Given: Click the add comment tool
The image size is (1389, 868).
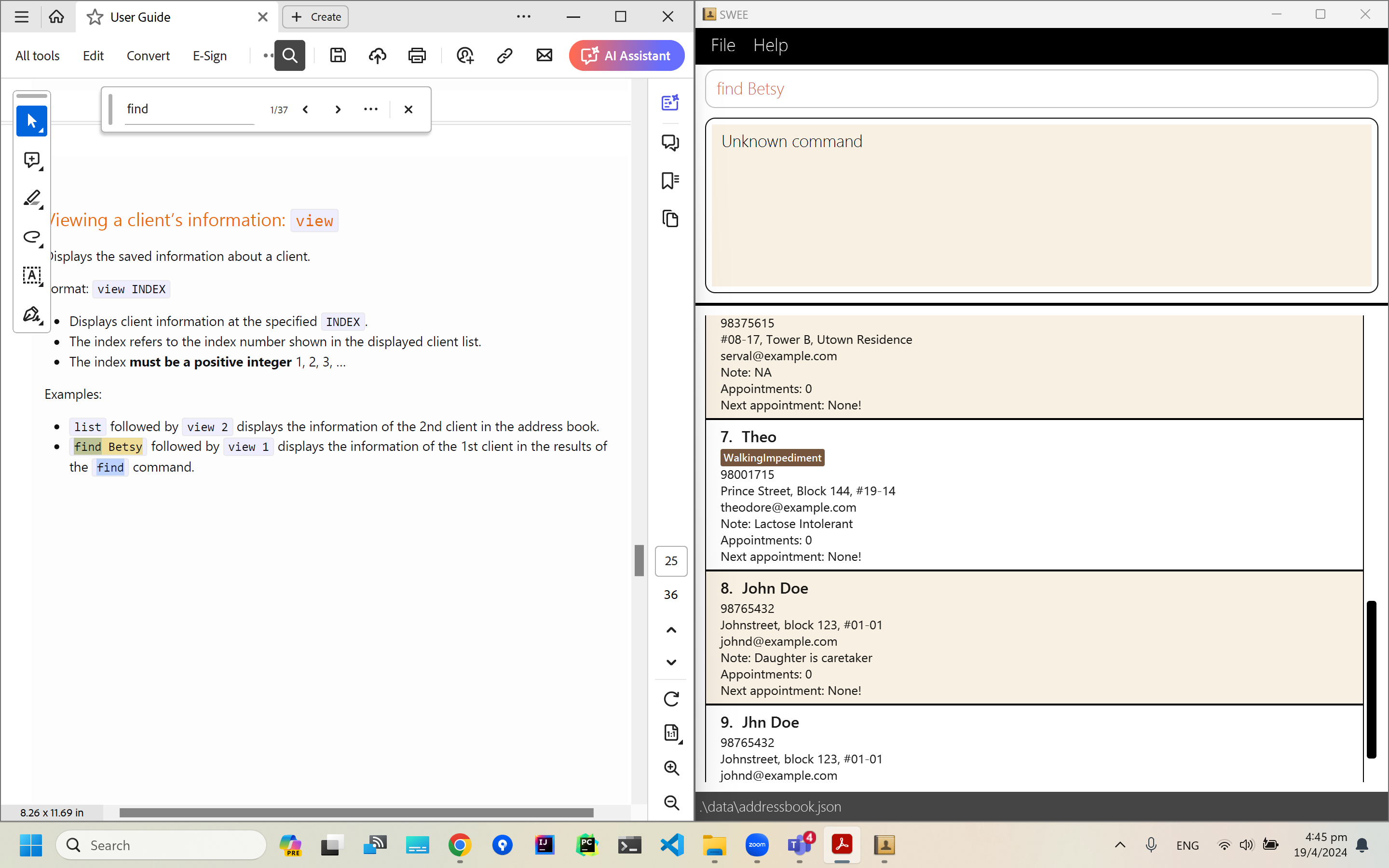Looking at the screenshot, I should (x=31, y=160).
